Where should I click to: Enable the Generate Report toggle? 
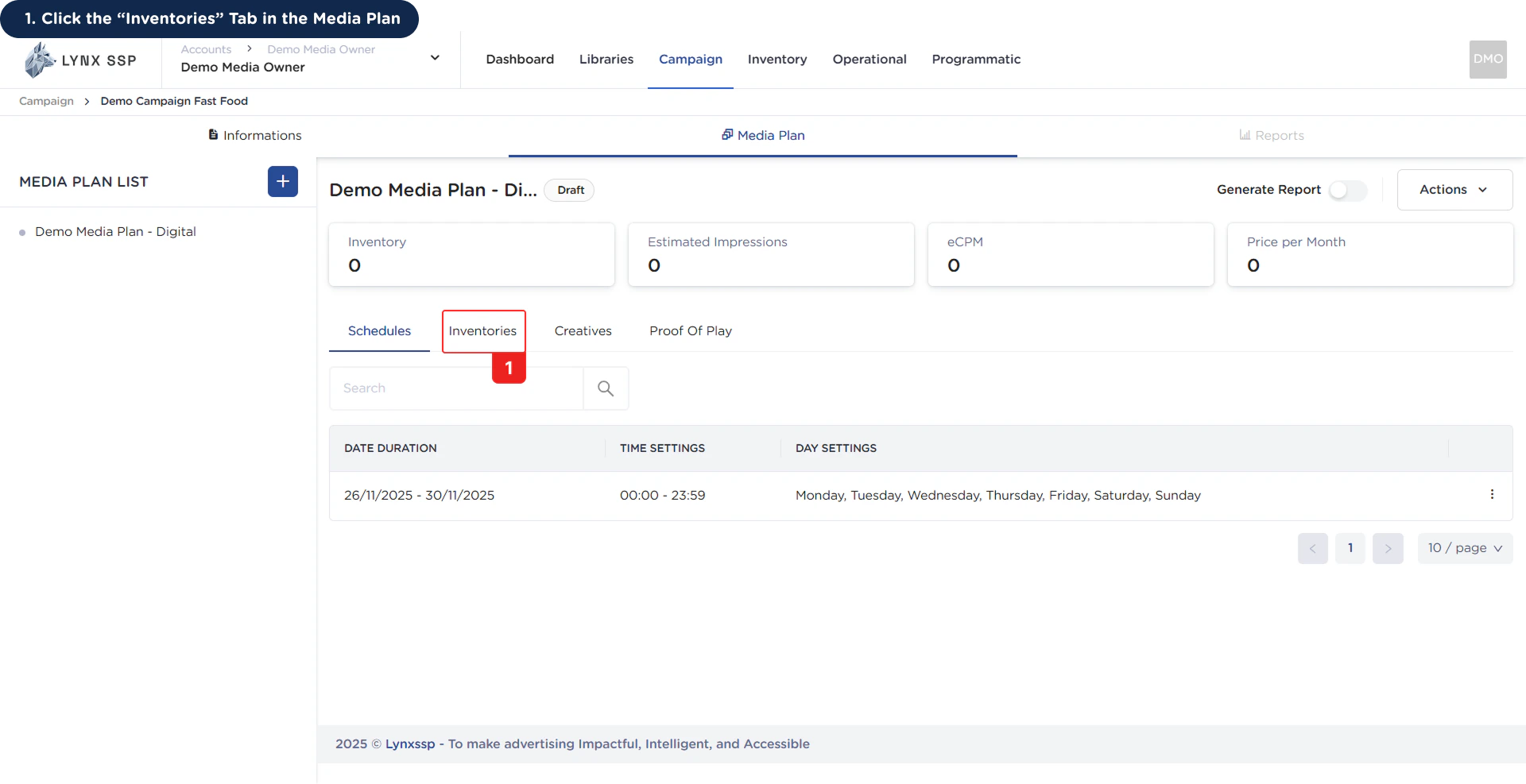click(1348, 191)
